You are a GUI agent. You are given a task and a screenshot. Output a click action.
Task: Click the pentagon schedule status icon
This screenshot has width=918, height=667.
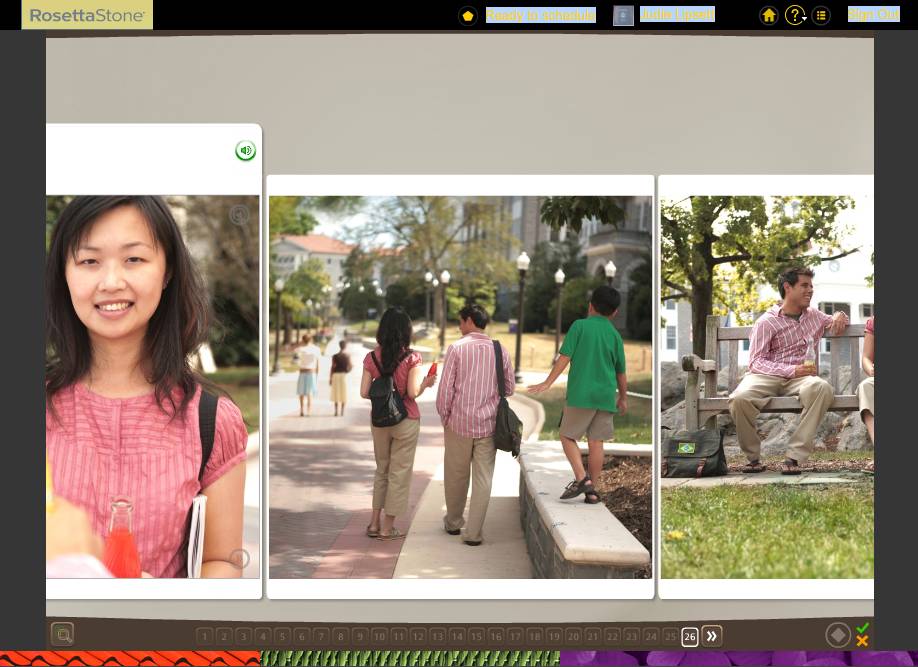pyautogui.click(x=468, y=16)
